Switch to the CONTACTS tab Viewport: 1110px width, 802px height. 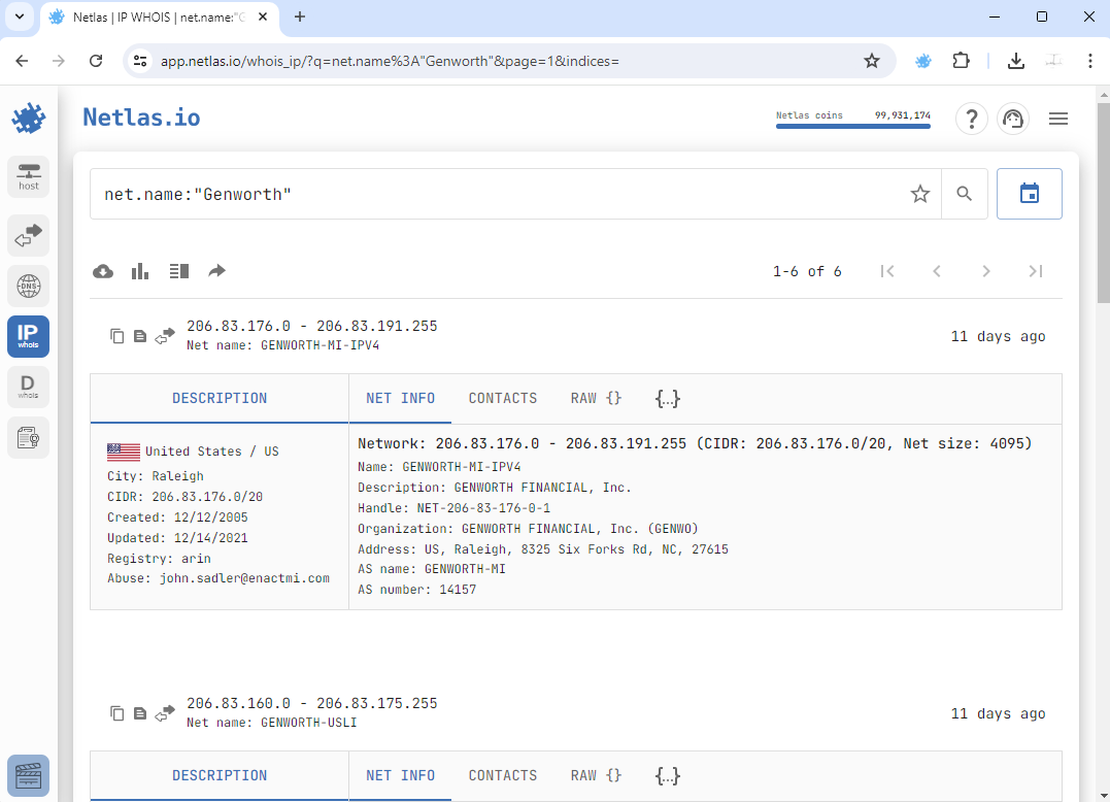click(x=502, y=398)
